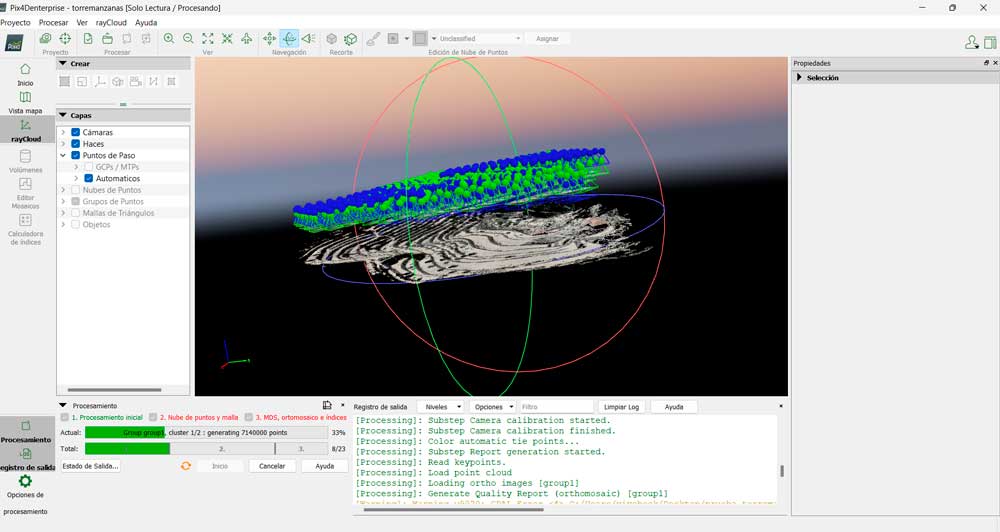Screen dimensions: 1000x532
Task: Open the Procesar menu
Action: 53,22
